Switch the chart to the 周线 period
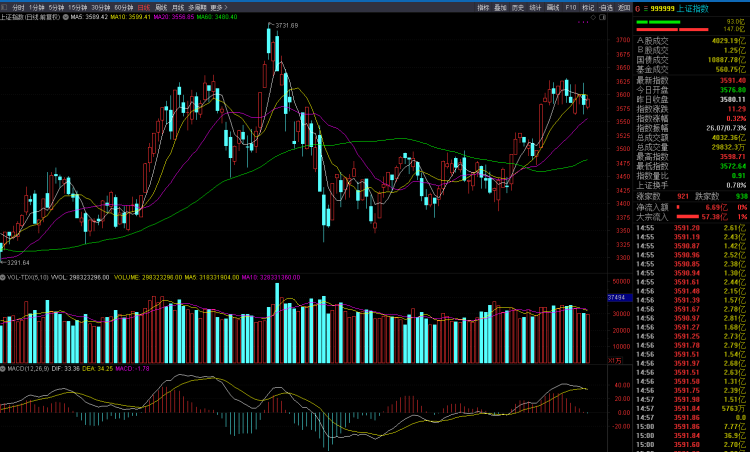 [161, 7]
